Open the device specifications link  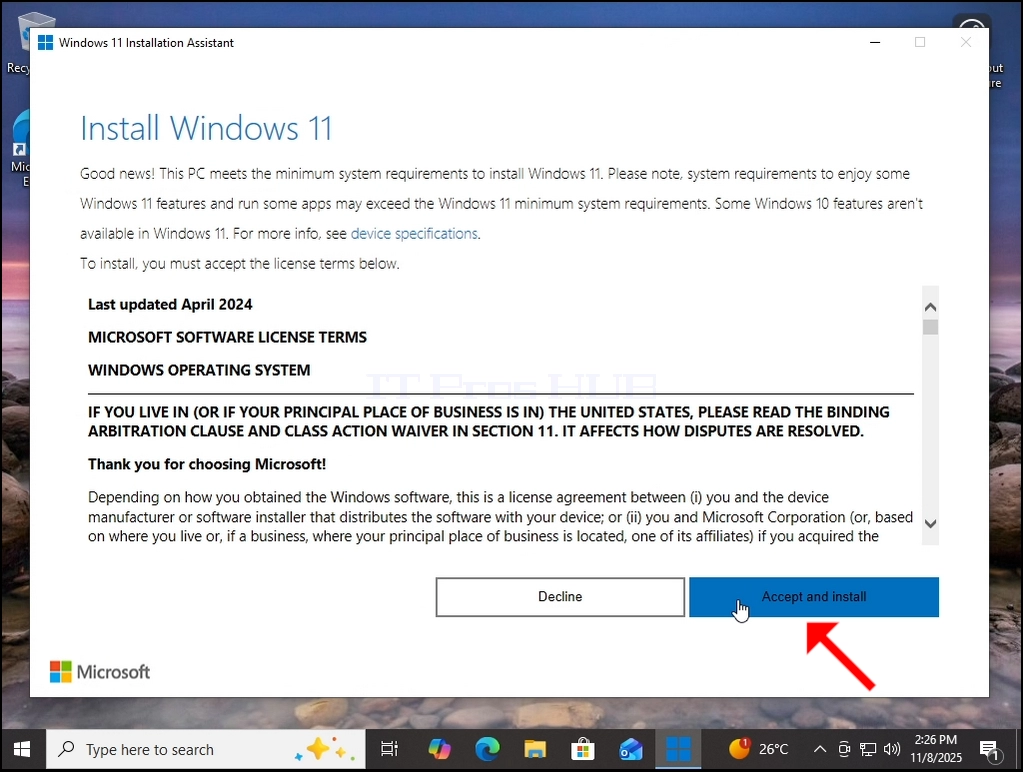pyautogui.click(x=414, y=234)
